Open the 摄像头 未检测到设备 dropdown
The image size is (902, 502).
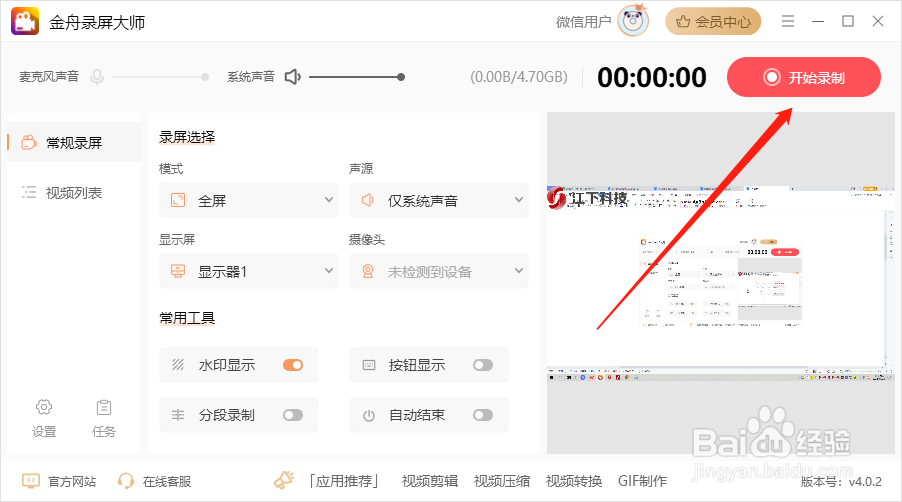[x=438, y=271]
